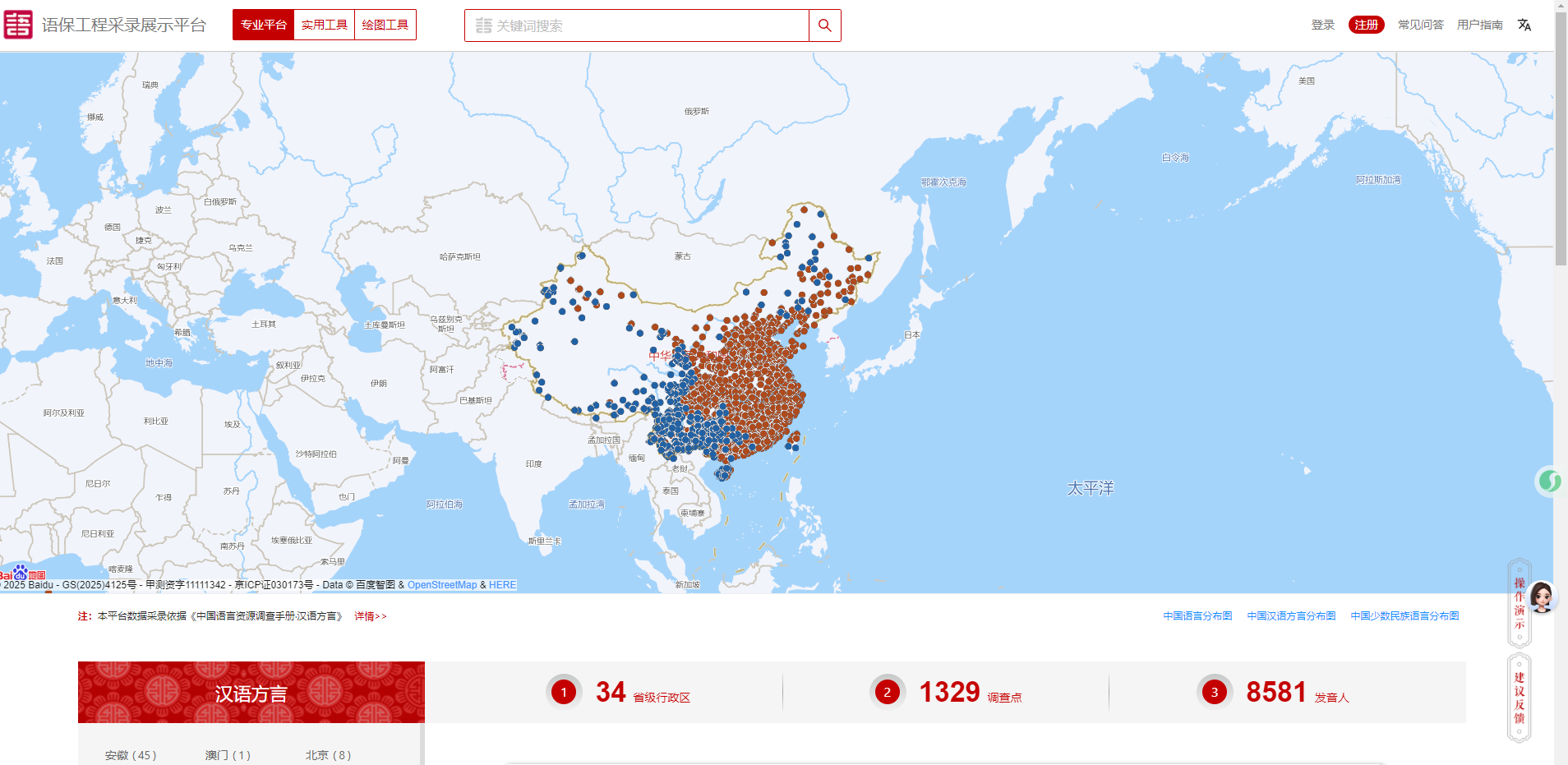Open the virtual assistant avatar
The width and height of the screenshot is (1568, 765).
(1541, 597)
